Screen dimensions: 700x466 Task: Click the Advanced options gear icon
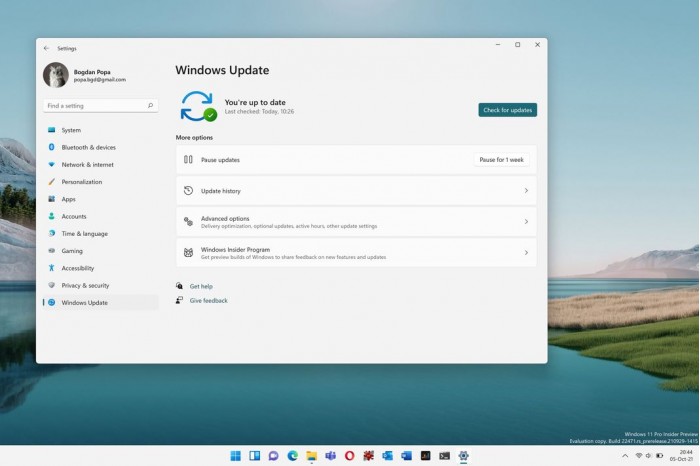point(188,222)
